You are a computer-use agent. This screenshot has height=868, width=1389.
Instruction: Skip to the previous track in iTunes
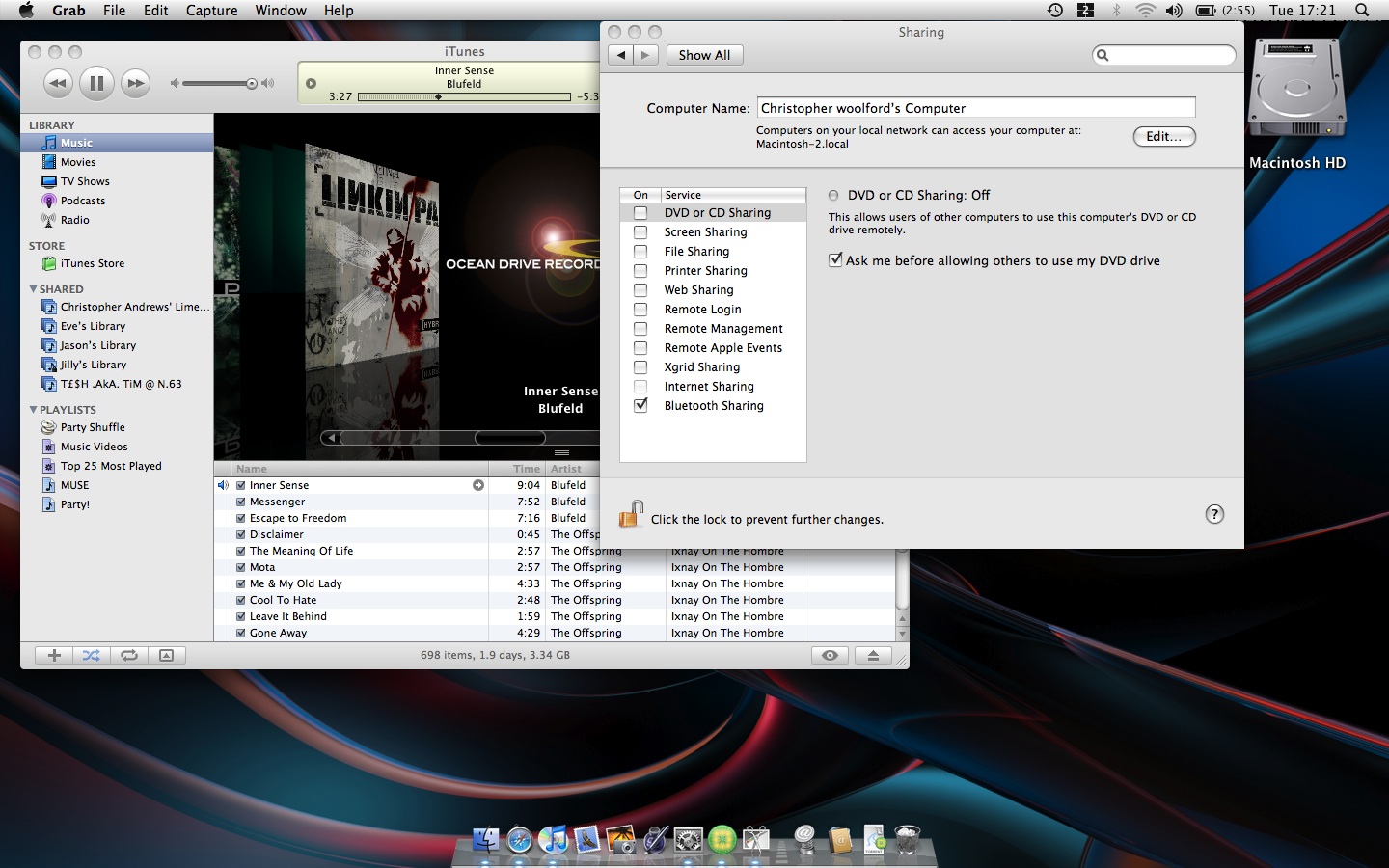pyautogui.click(x=58, y=83)
